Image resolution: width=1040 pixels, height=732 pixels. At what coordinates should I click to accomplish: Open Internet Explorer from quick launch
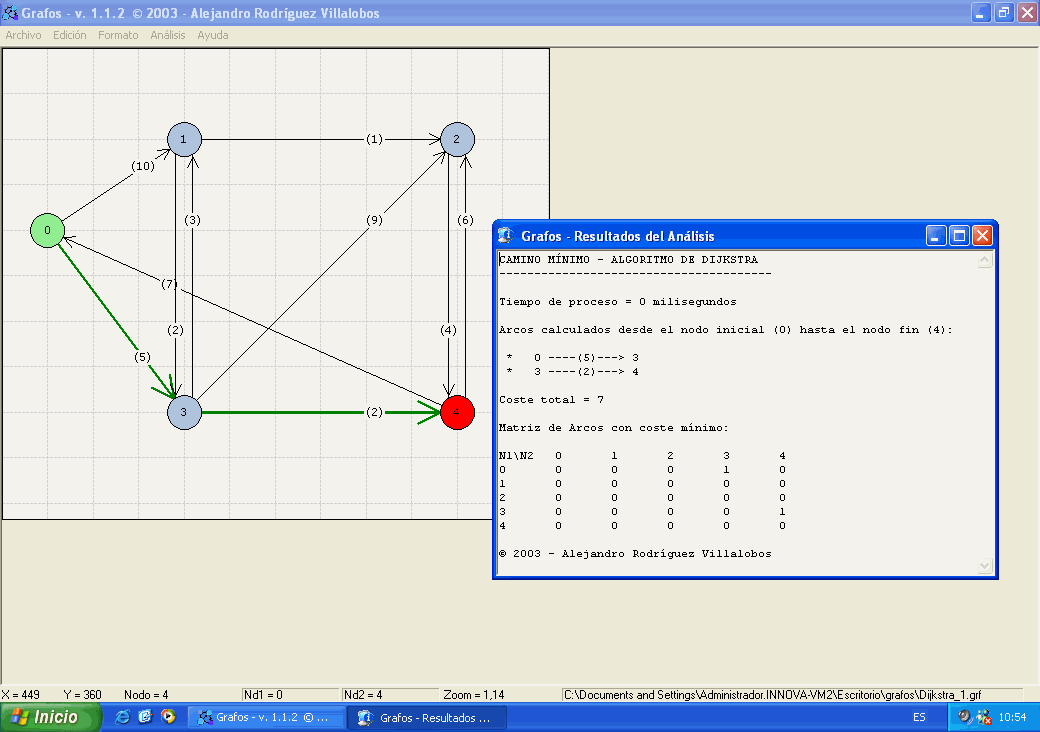pos(123,717)
